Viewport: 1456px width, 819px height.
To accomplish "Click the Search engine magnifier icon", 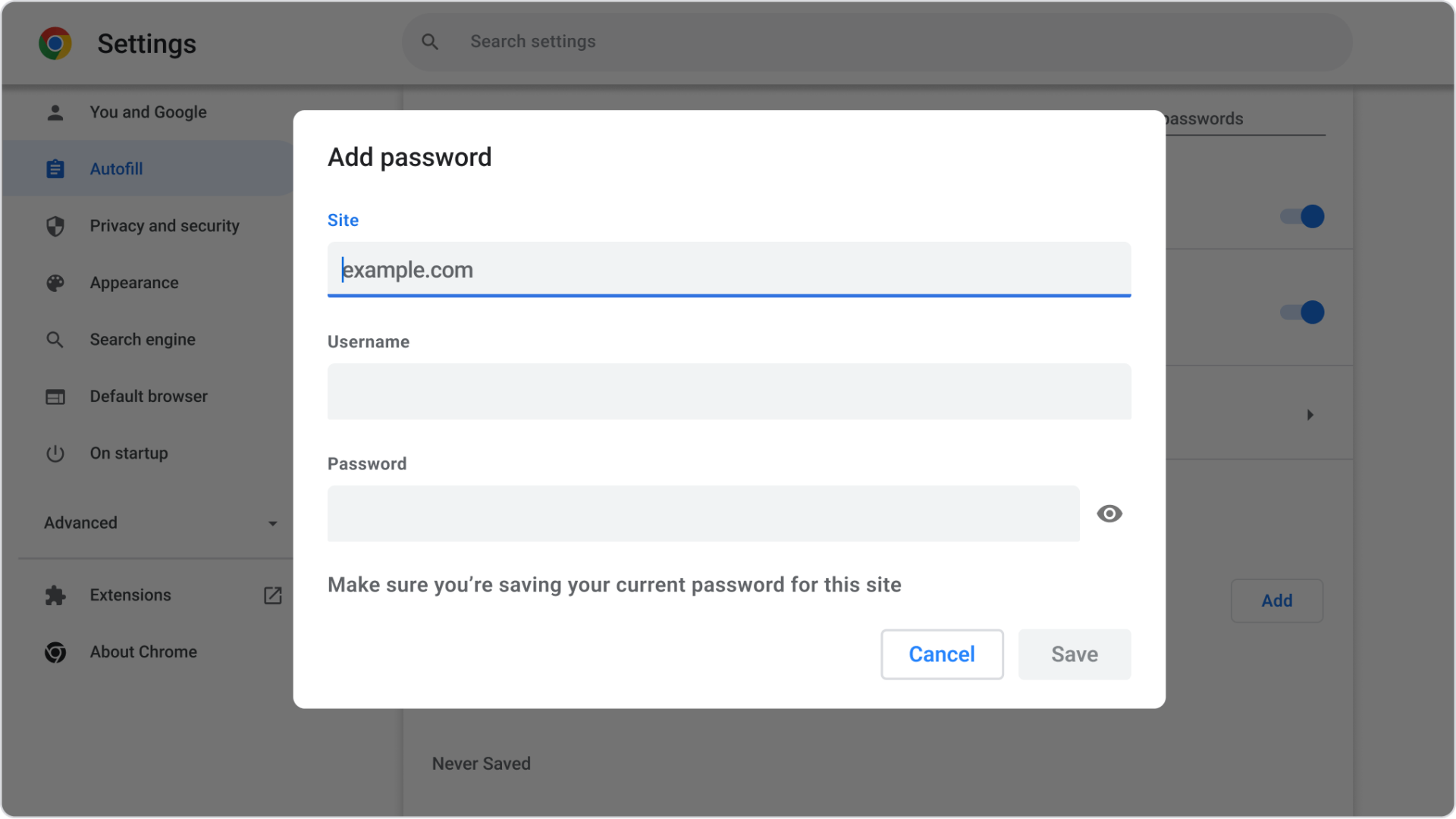I will [55, 339].
